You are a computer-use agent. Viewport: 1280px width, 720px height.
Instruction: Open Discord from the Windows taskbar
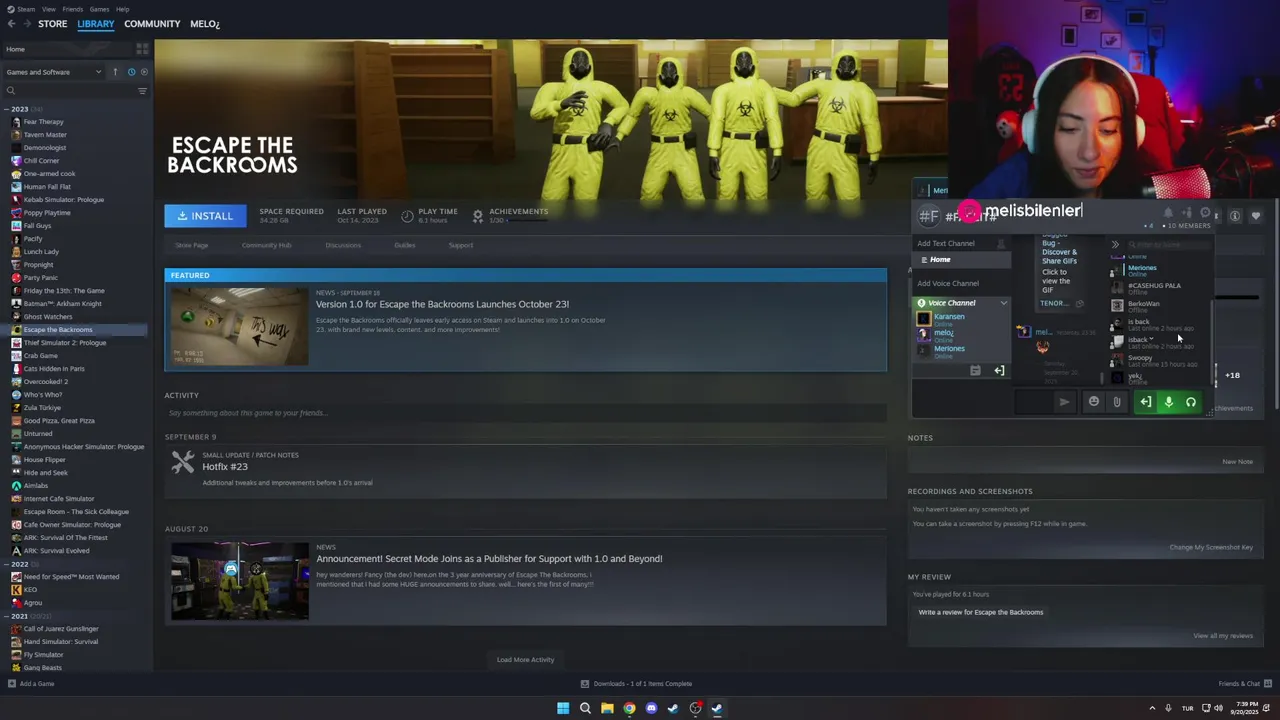[x=651, y=708]
